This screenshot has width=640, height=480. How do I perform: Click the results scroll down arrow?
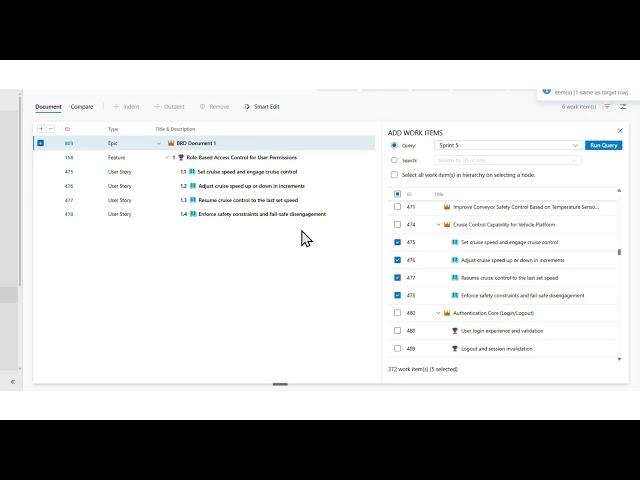tap(619, 359)
